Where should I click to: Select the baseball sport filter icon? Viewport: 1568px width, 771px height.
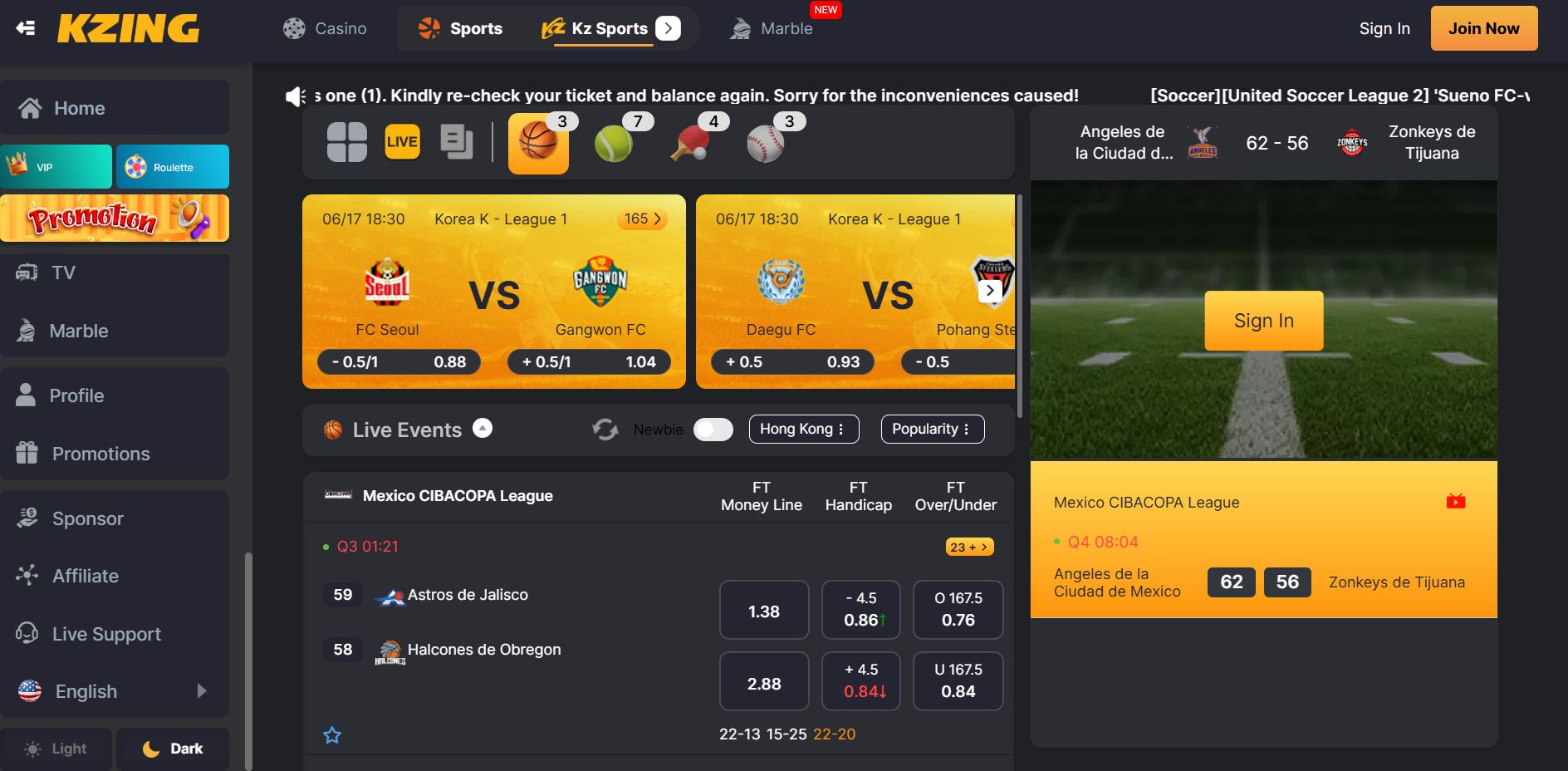pyautogui.click(x=765, y=143)
